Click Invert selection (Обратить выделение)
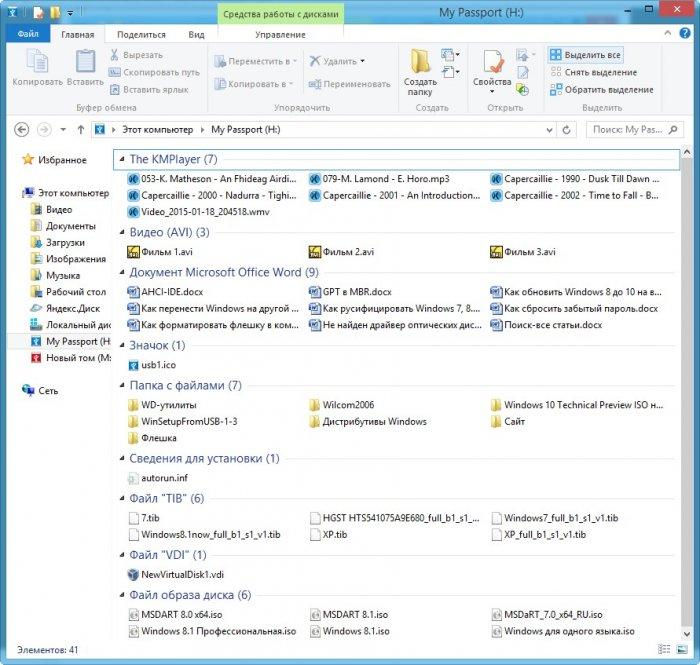The width and height of the screenshot is (700, 665). pyautogui.click(x=601, y=89)
